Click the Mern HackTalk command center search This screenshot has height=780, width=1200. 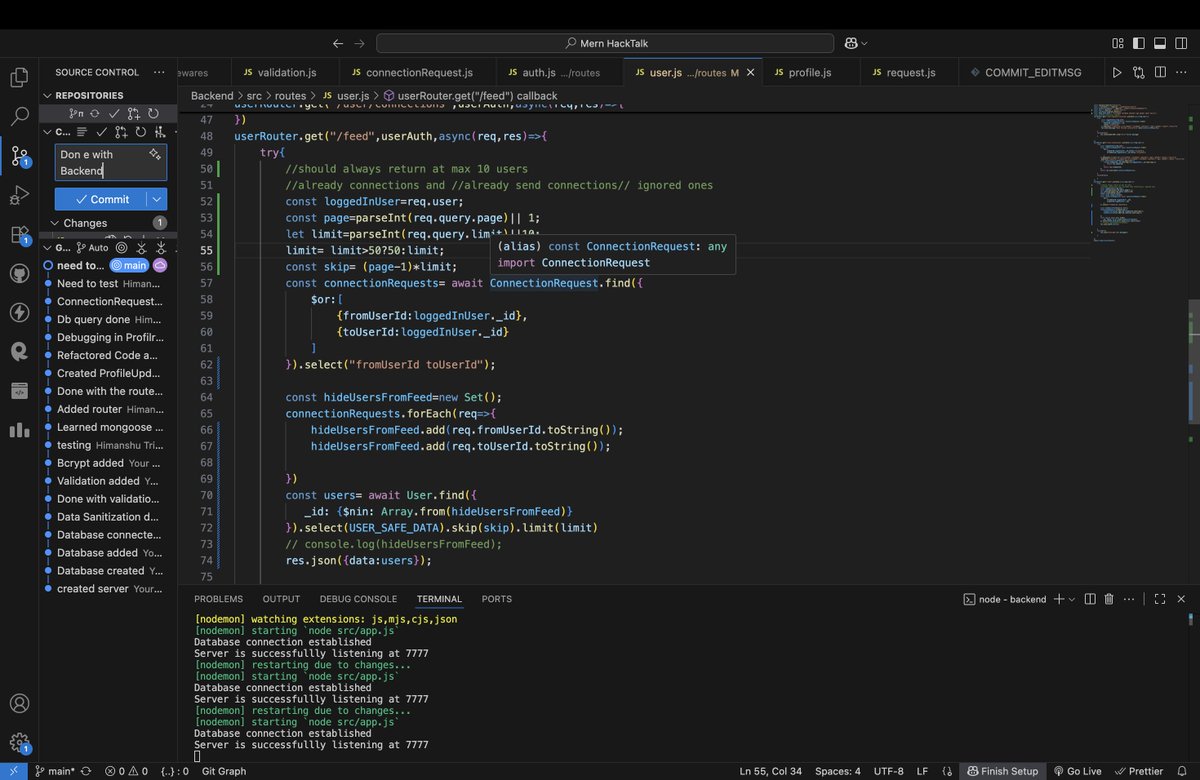pos(605,43)
